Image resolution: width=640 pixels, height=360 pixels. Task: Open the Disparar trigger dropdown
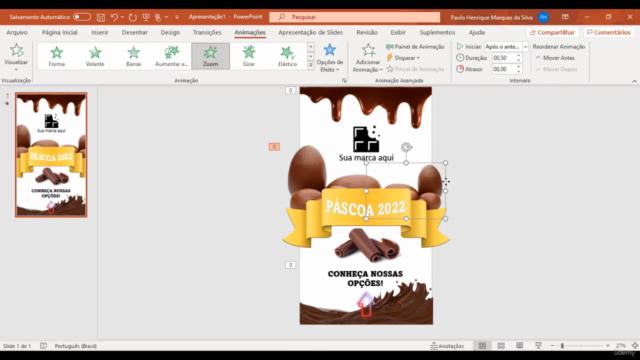coord(403,58)
